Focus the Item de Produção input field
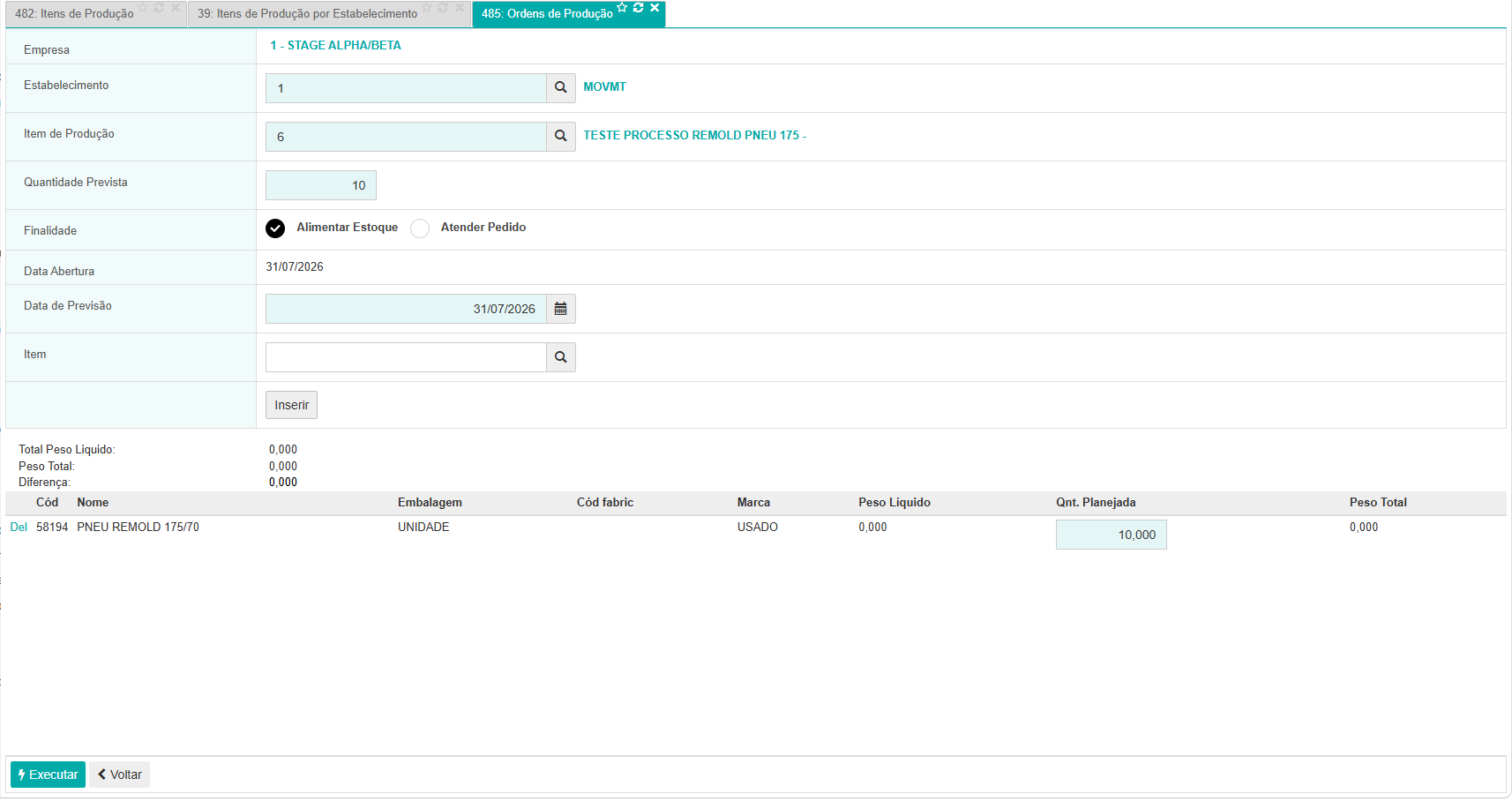Screen dimensions: 1512x801 406,137
